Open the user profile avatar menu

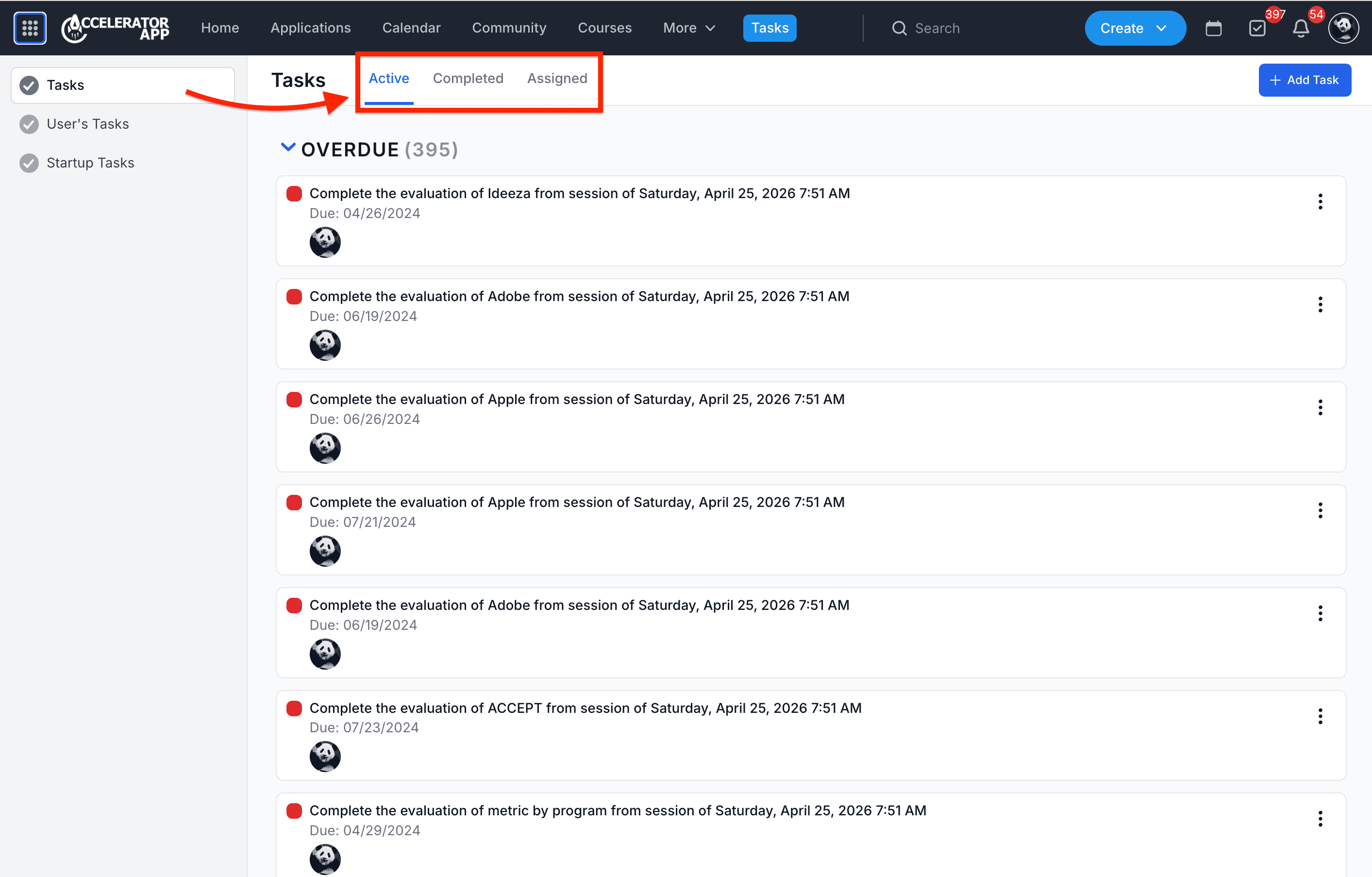click(1343, 28)
